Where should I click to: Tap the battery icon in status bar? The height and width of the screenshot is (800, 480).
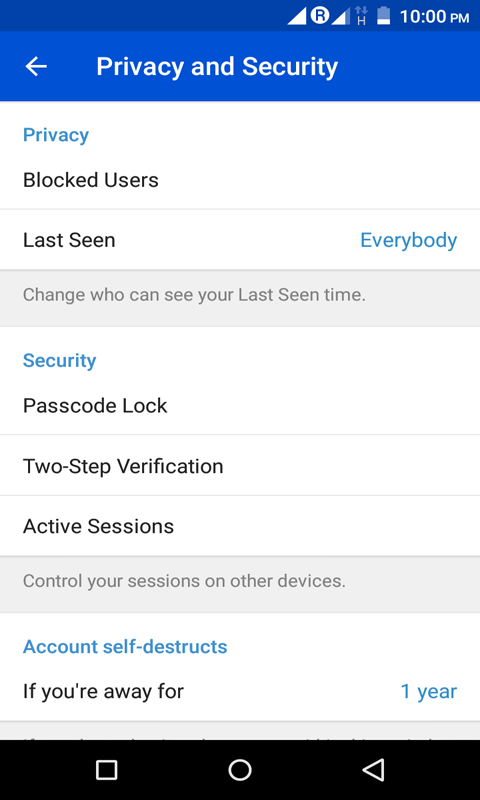[383, 16]
